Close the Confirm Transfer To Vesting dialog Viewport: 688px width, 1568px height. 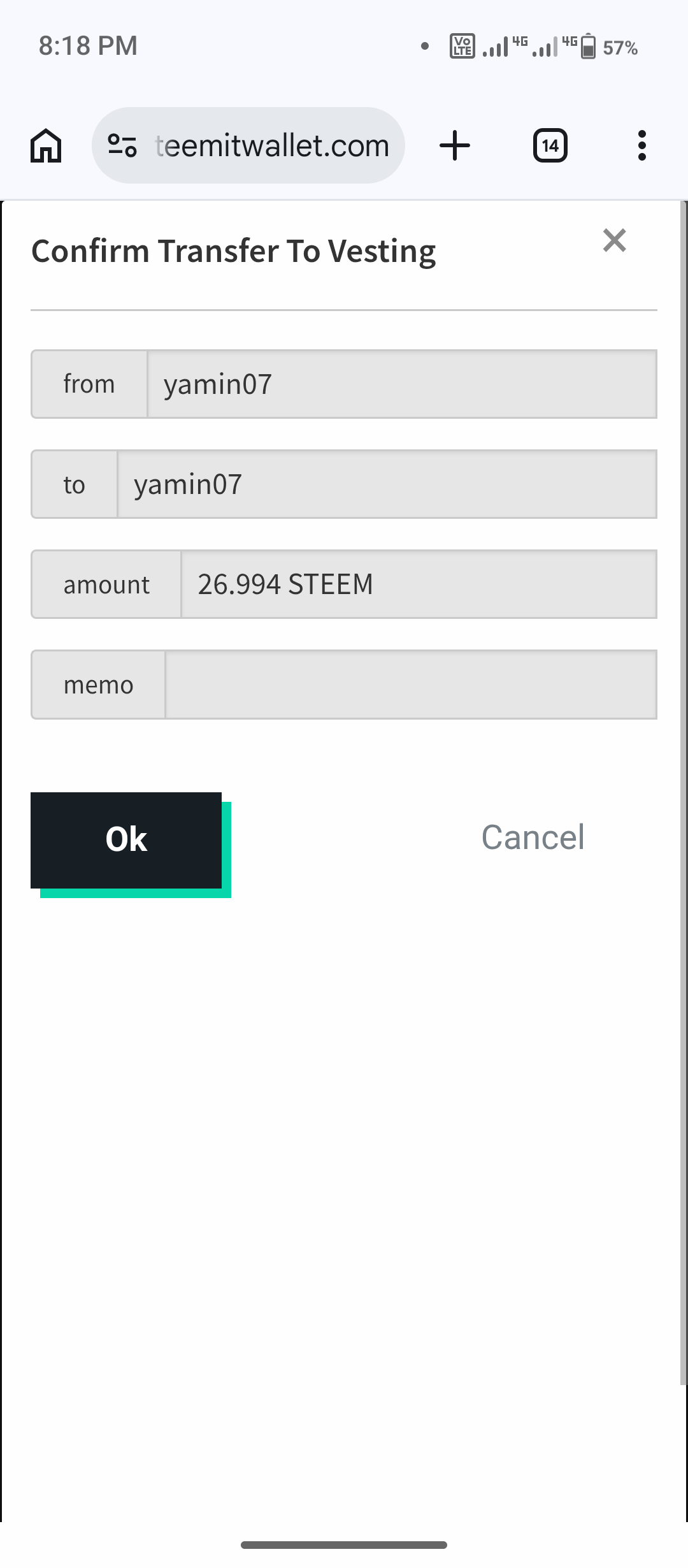[x=614, y=240]
